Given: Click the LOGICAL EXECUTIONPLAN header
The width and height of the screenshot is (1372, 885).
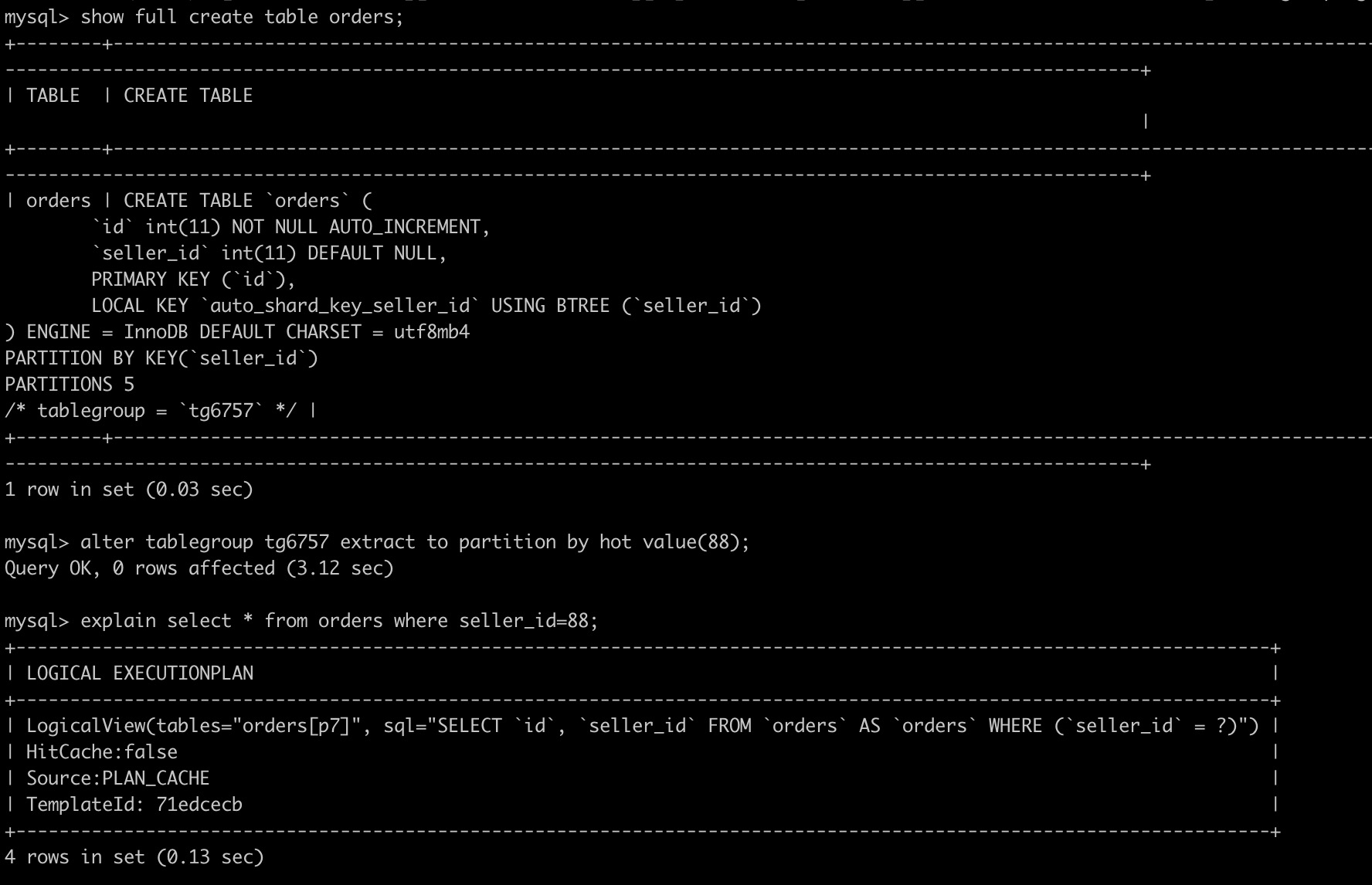Looking at the screenshot, I should (140, 673).
